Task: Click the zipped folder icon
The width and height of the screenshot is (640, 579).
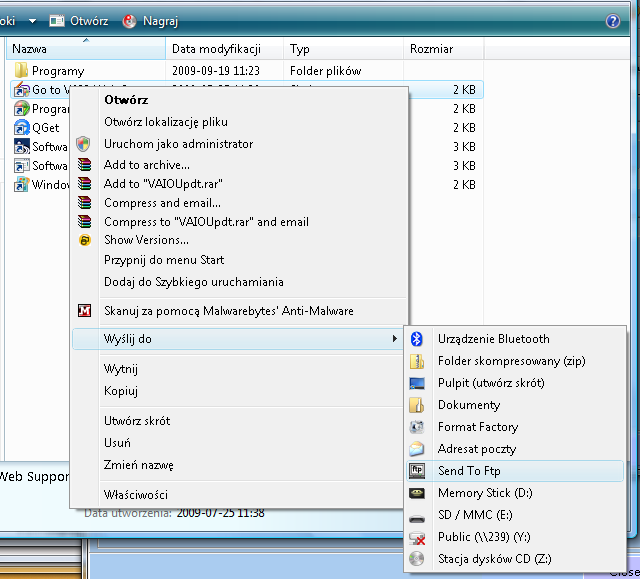Action: click(417, 361)
